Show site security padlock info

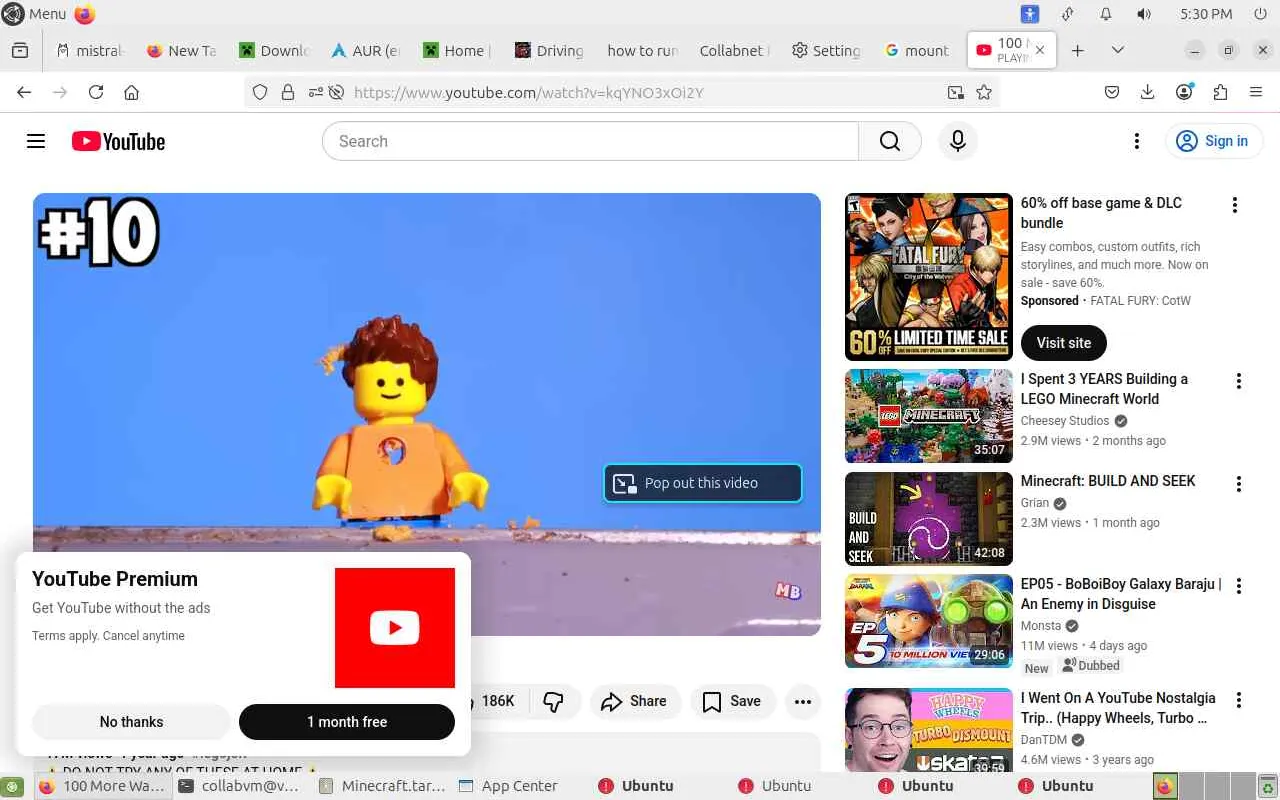tap(288, 92)
